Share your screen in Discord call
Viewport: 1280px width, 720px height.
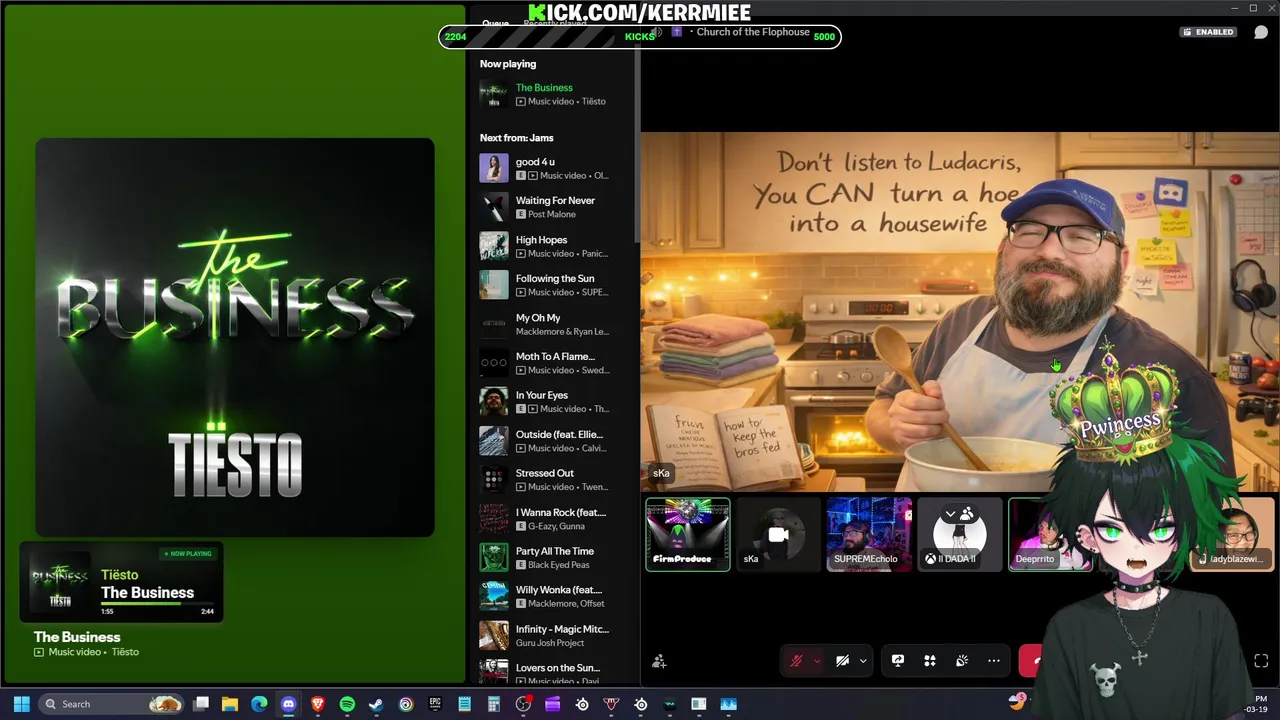(x=898, y=661)
